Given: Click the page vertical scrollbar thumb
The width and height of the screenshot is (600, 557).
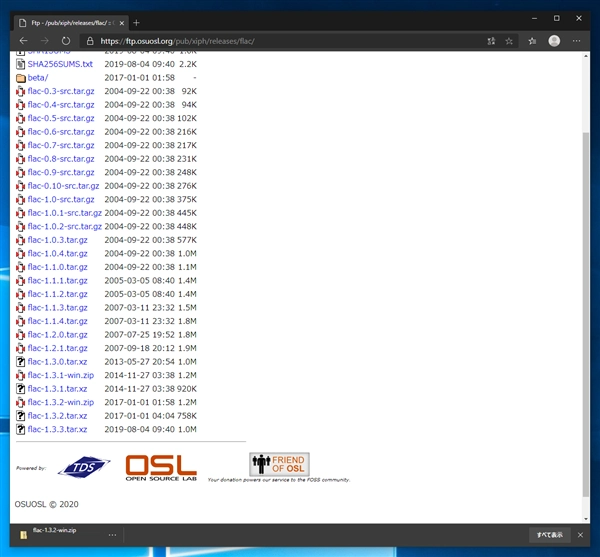Looking at the screenshot, I should pyautogui.click(x=586, y=314).
